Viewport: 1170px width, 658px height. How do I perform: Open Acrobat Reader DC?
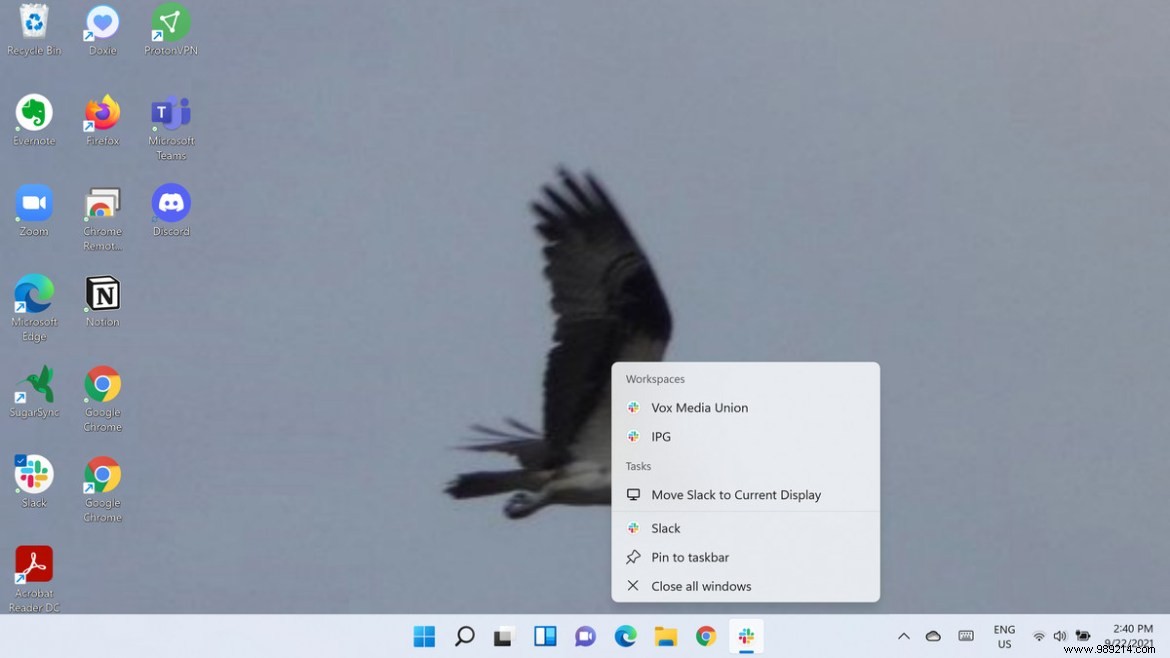[x=33, y=562]
